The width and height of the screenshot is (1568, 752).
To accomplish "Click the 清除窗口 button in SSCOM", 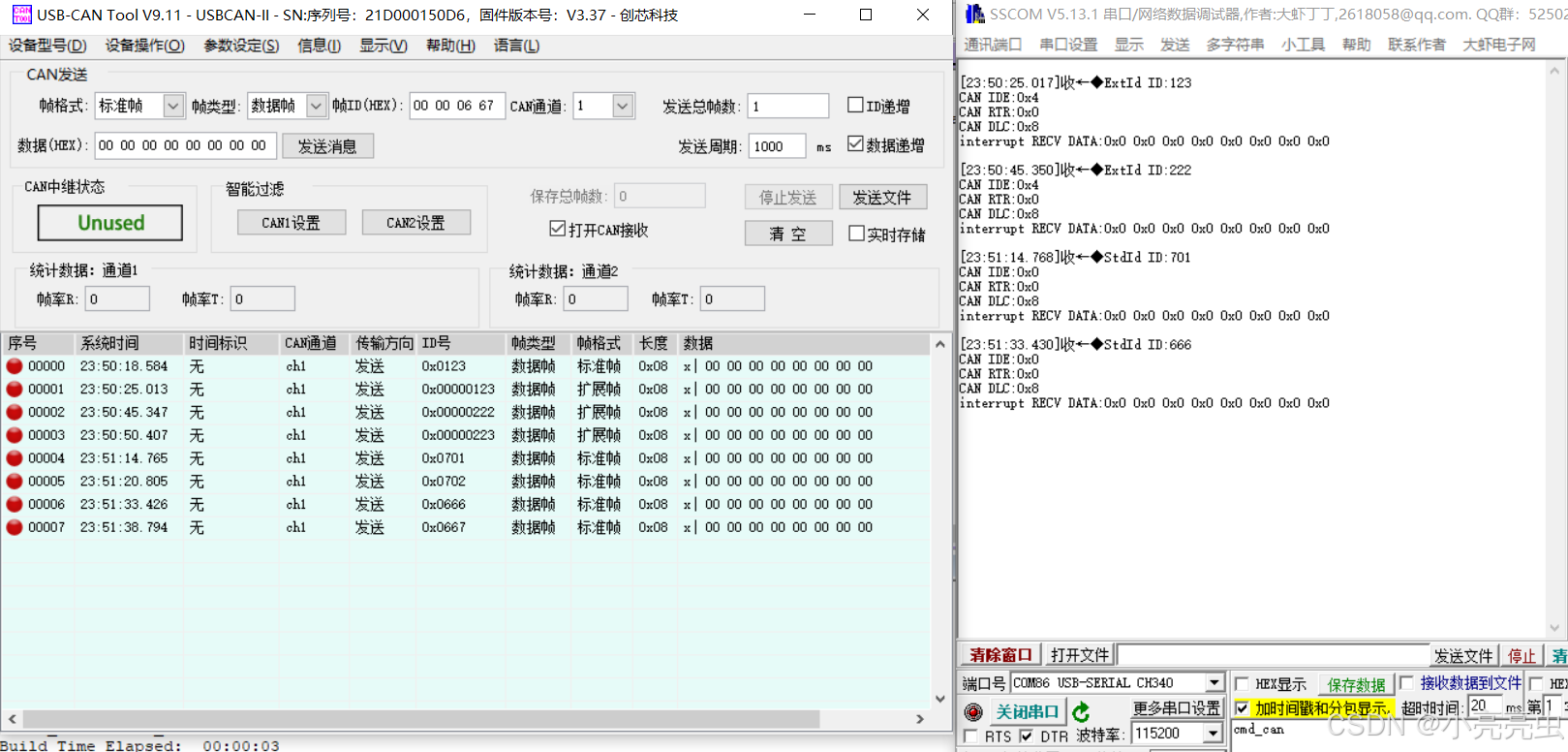I will 1001,655.
